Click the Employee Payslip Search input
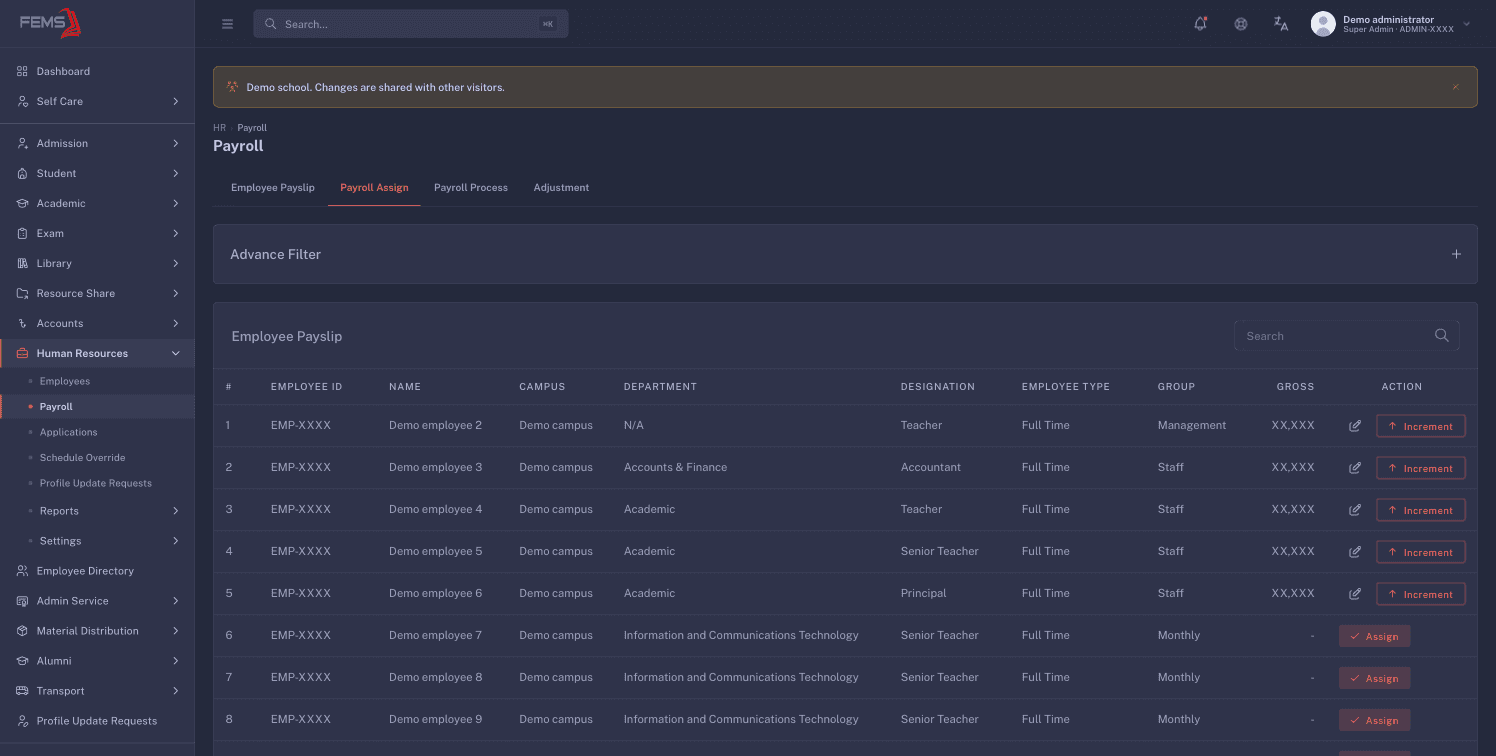The width and height of the screenshot is (1496, 756). coord(1346,336)
